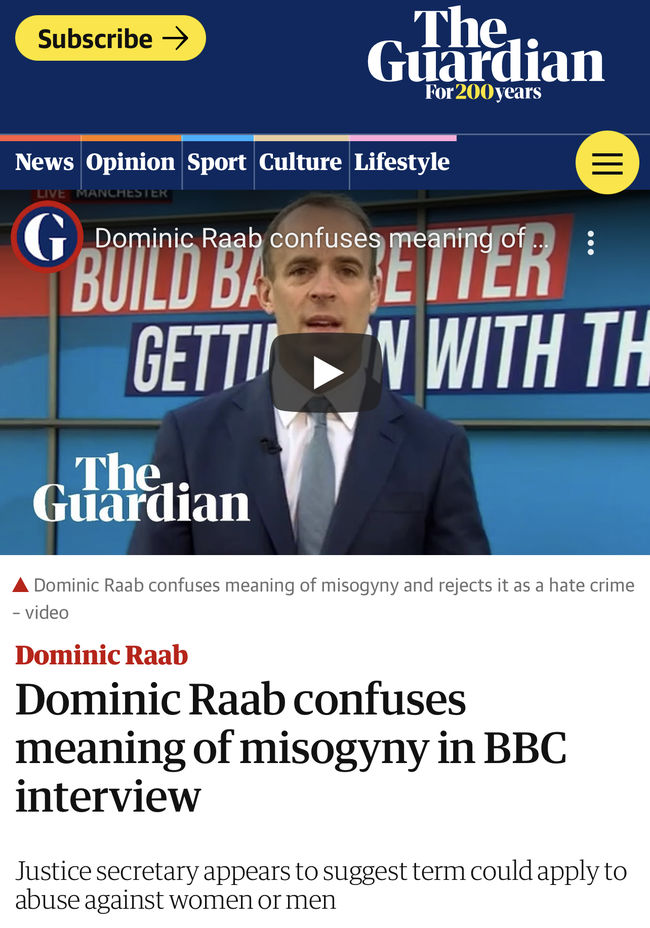Screen dimensions: 650x928
Task: Open the yellow hamburger menu
Action: tap(607, 163)
